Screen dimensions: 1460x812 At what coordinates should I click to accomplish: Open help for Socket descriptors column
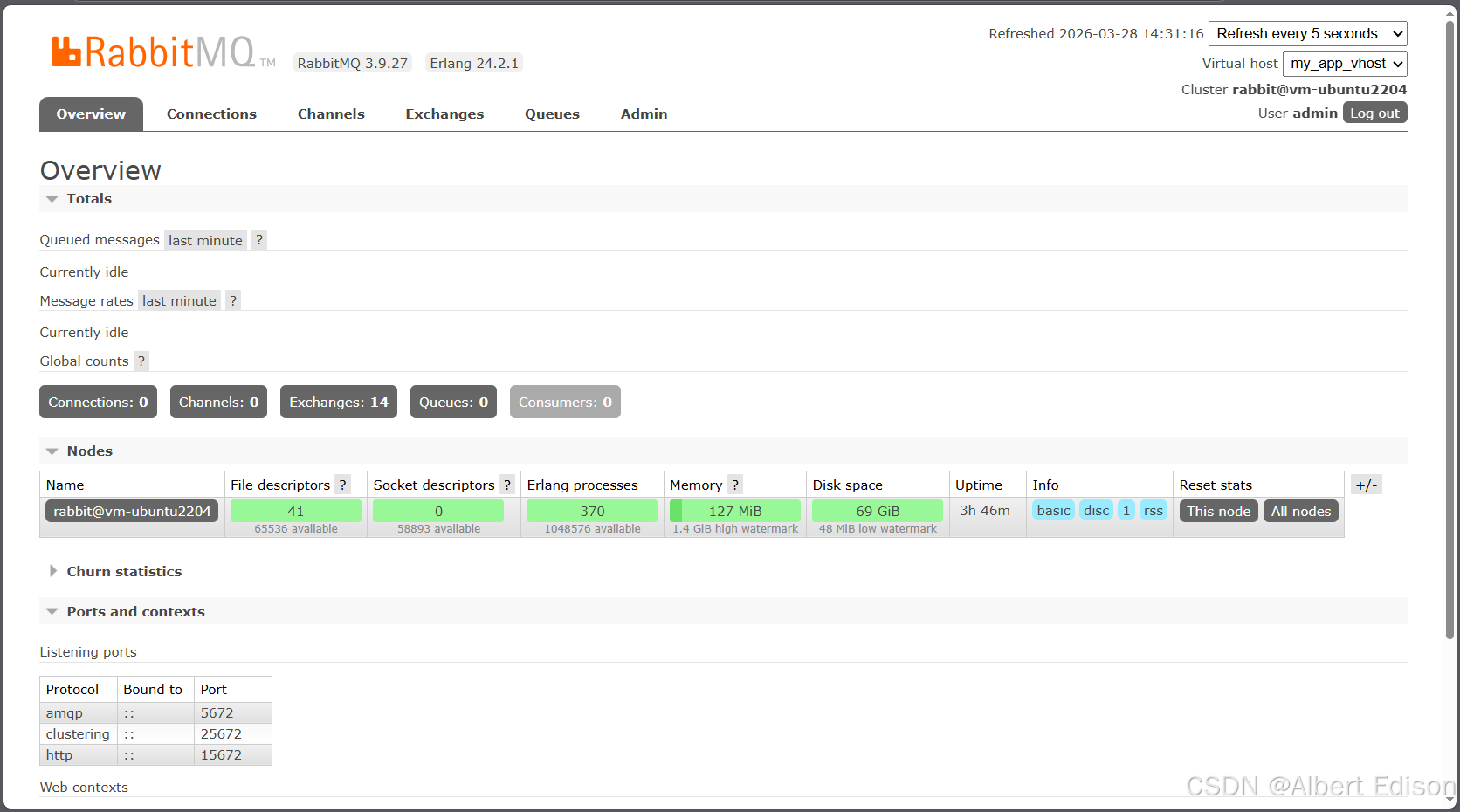pos(507,485)
